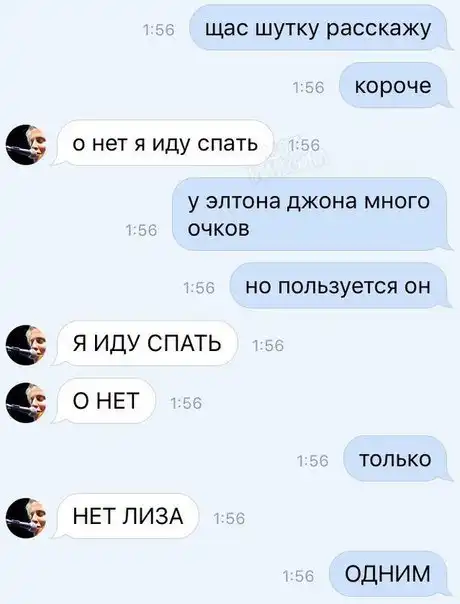Select the 'Я ИДУ СПАТЬ' message bubble
This screenshot has height=604, width=460.
[x=144, y=343]
